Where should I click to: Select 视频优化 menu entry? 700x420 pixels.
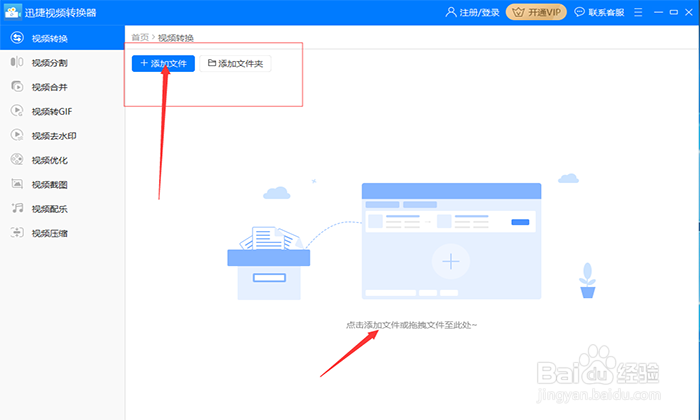tap(50, 160)
